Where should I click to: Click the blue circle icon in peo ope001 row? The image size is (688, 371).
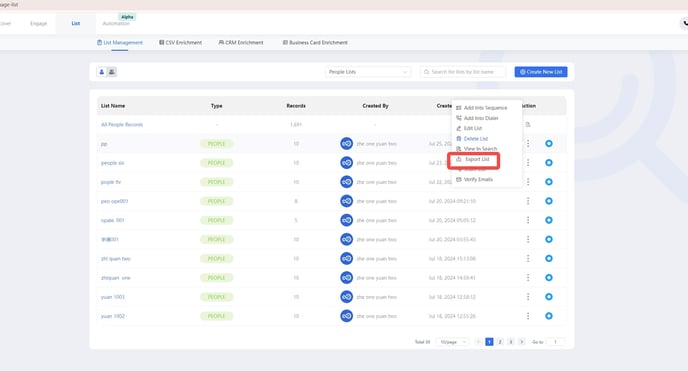click(548, 201)
